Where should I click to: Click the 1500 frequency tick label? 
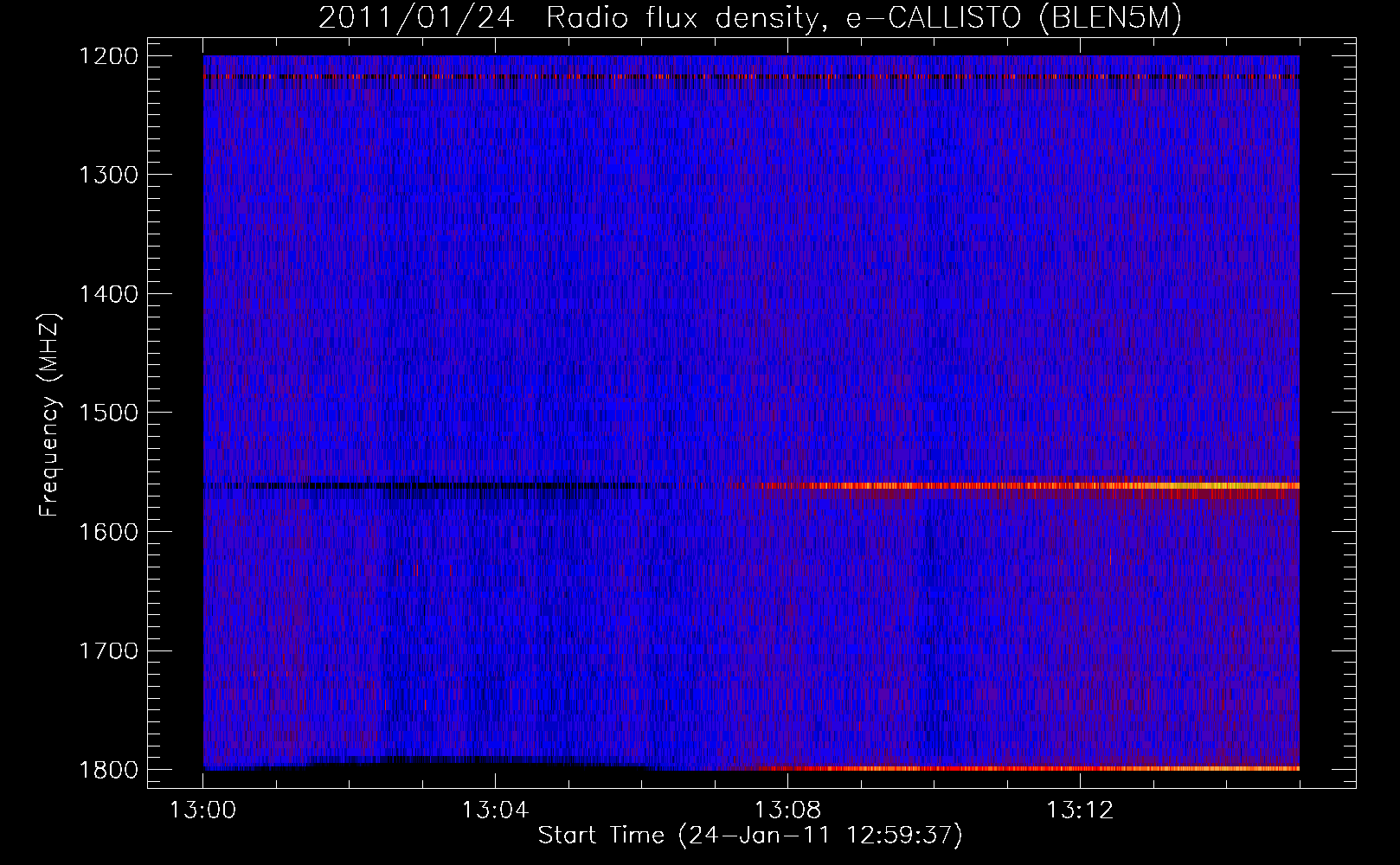tap(109, 413)
